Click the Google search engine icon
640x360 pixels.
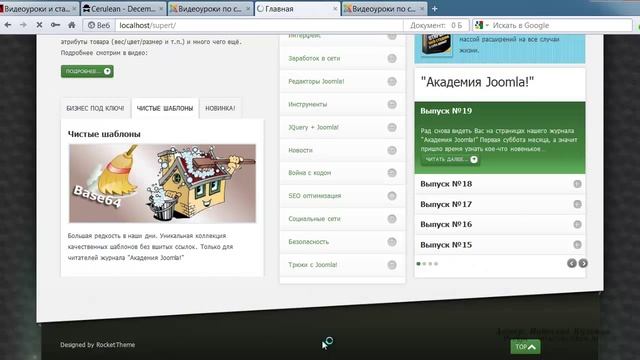tap(479, 25)
